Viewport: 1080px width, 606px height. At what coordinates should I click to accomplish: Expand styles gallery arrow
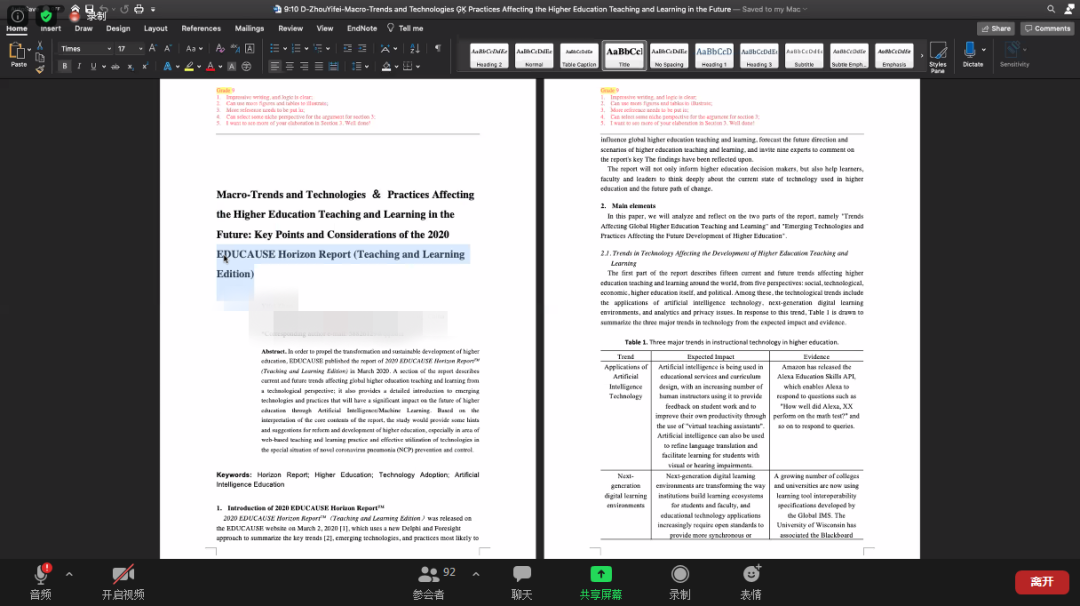[x=922, y=56]
